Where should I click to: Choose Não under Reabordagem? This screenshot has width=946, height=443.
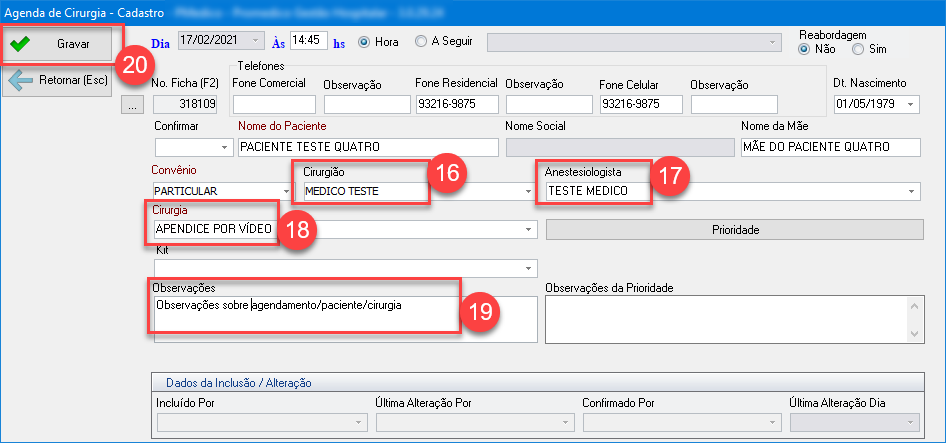pos(804,49)
